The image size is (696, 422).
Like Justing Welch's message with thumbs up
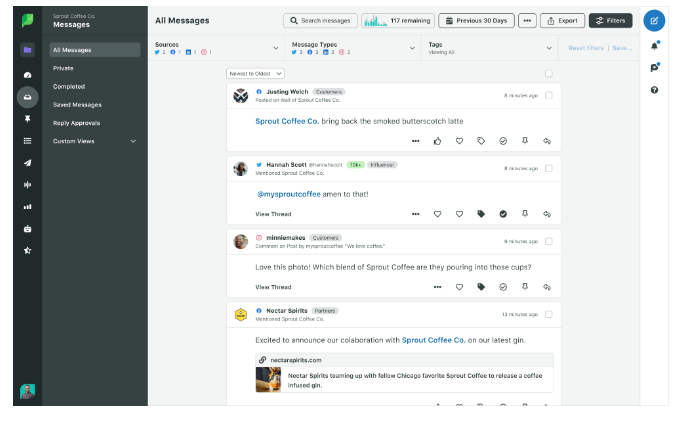[x=437, y=141]
